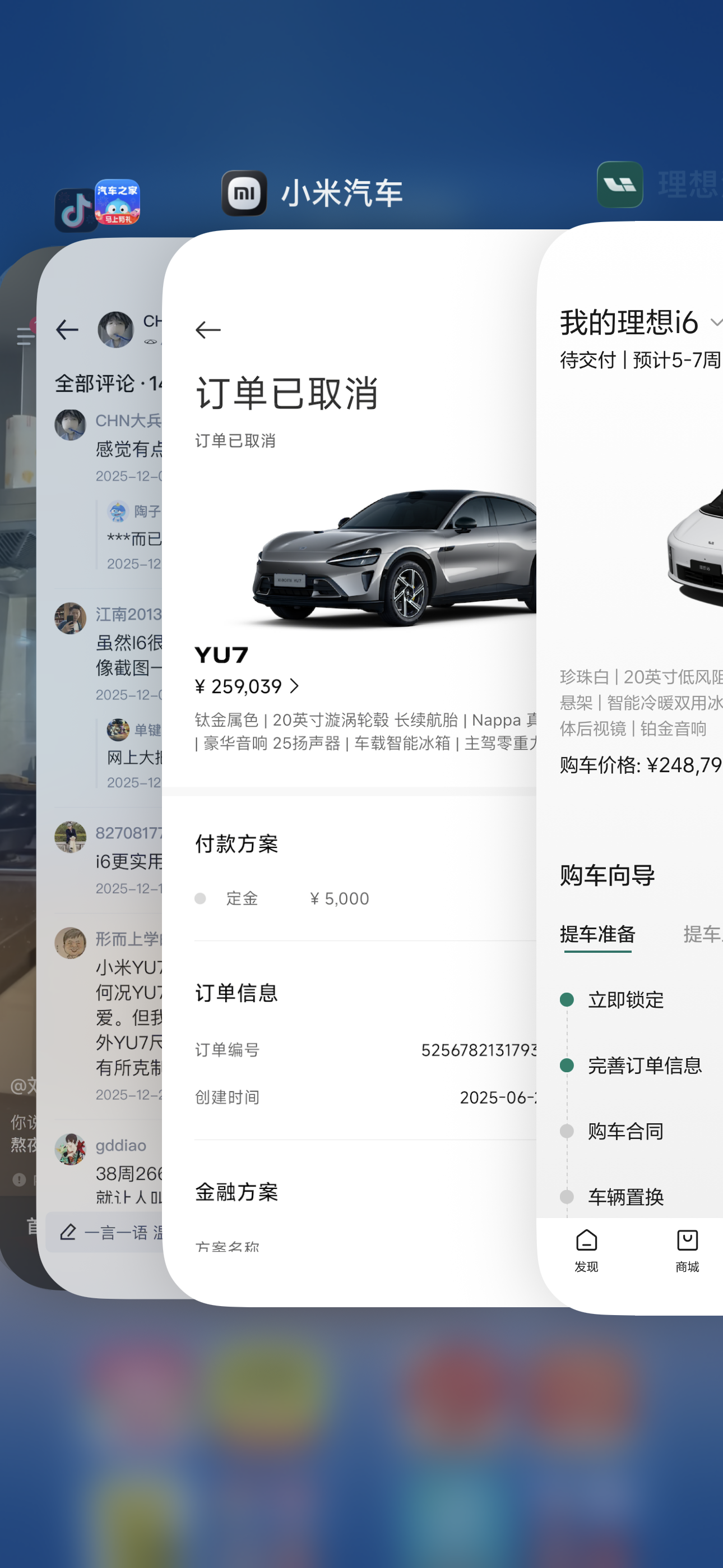Tap the comment input field
This screenshot has width=723, height=1568.
(105, 1232)
